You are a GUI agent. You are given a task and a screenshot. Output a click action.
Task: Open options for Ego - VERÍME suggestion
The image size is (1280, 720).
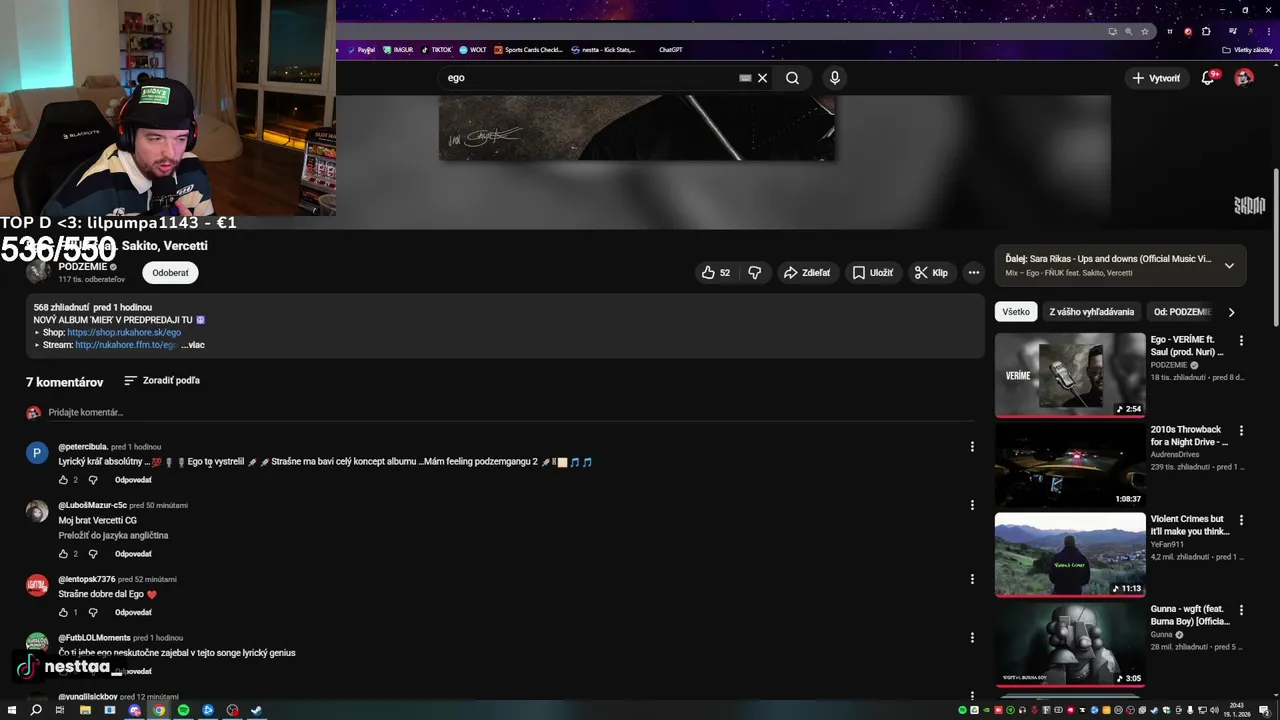click(x=1242, y=341)
